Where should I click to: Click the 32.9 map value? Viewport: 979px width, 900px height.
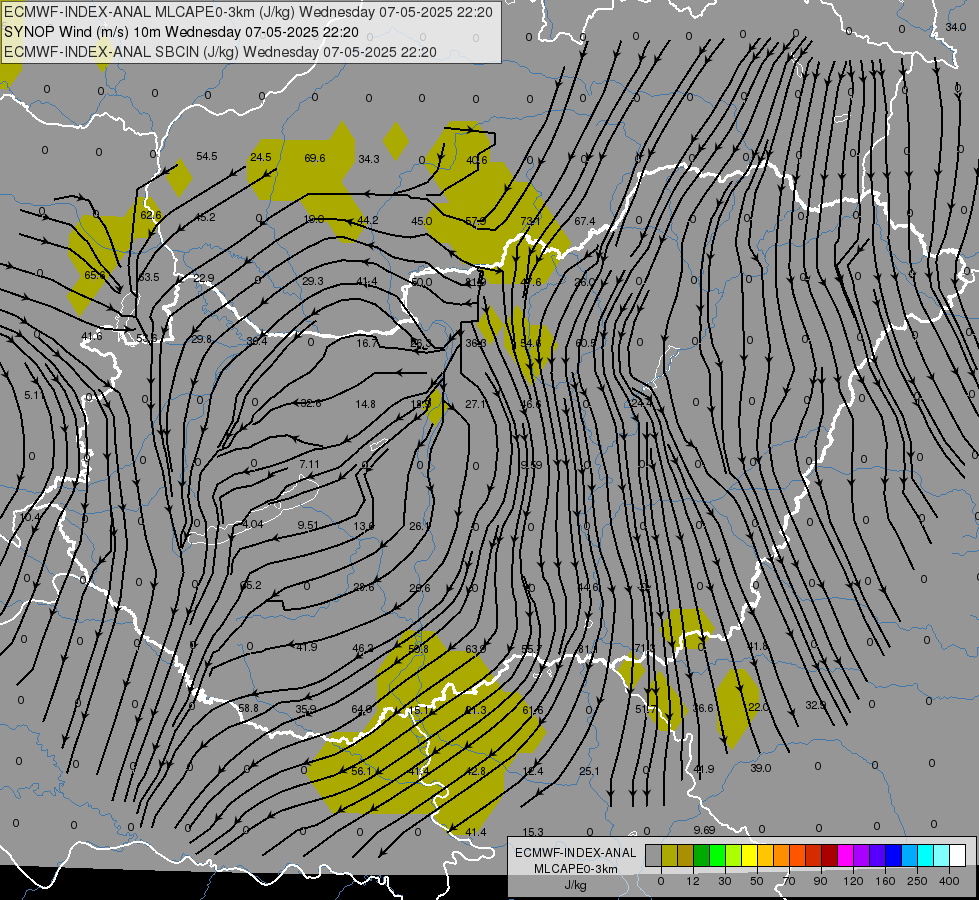pyautogui.click(x=815, y=705)
